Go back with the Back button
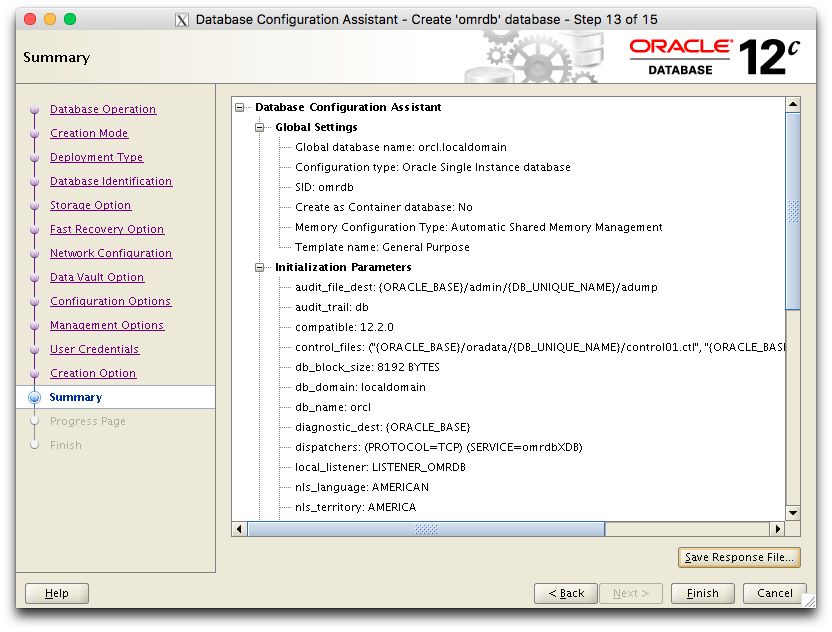Image resolution: width=832 pixels, height=632 pixels. coord(566,593)
